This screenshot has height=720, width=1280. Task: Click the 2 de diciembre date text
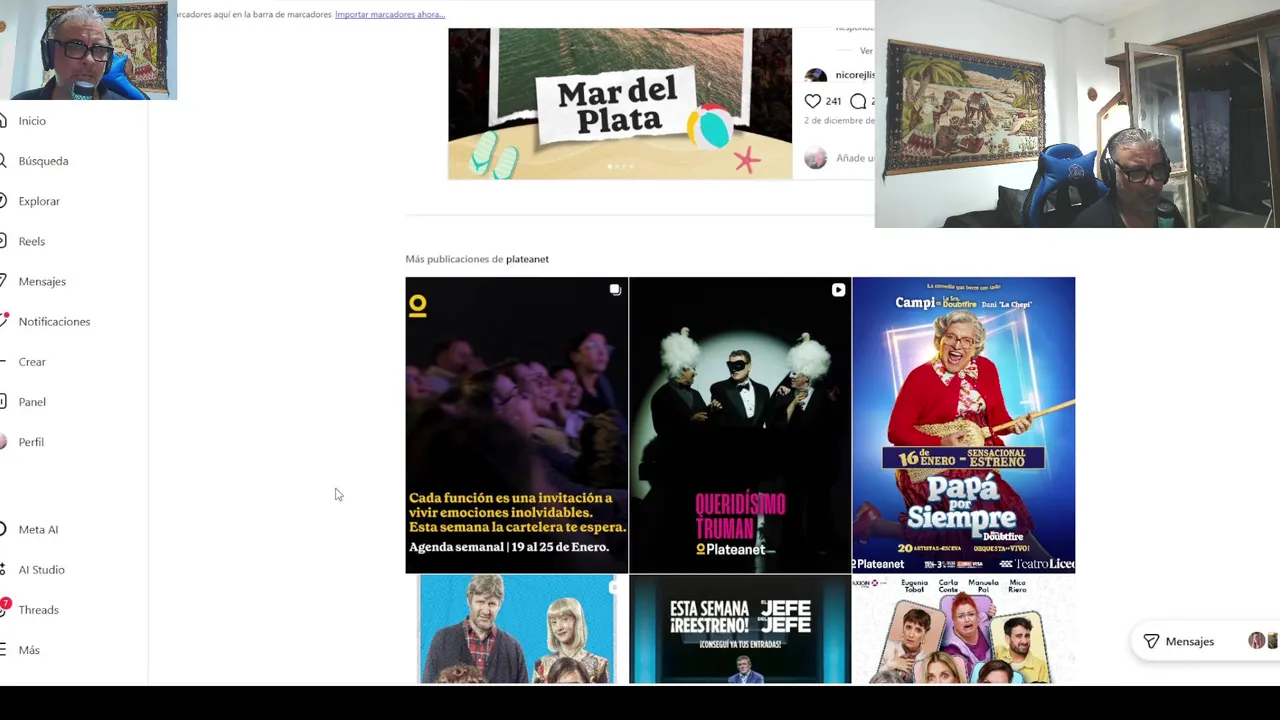tap(840, 120)
